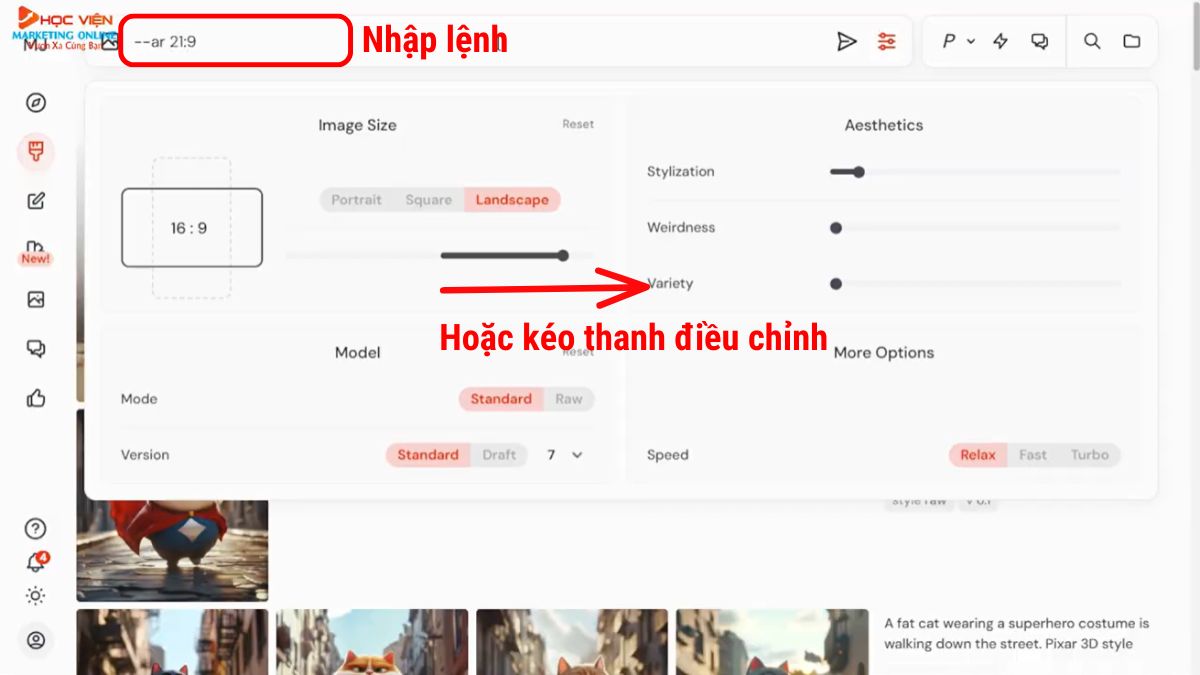Toggle the settings sliders icon in prompt bar
The height and width of the screenshot is (675, 1200).
point(887,41)
